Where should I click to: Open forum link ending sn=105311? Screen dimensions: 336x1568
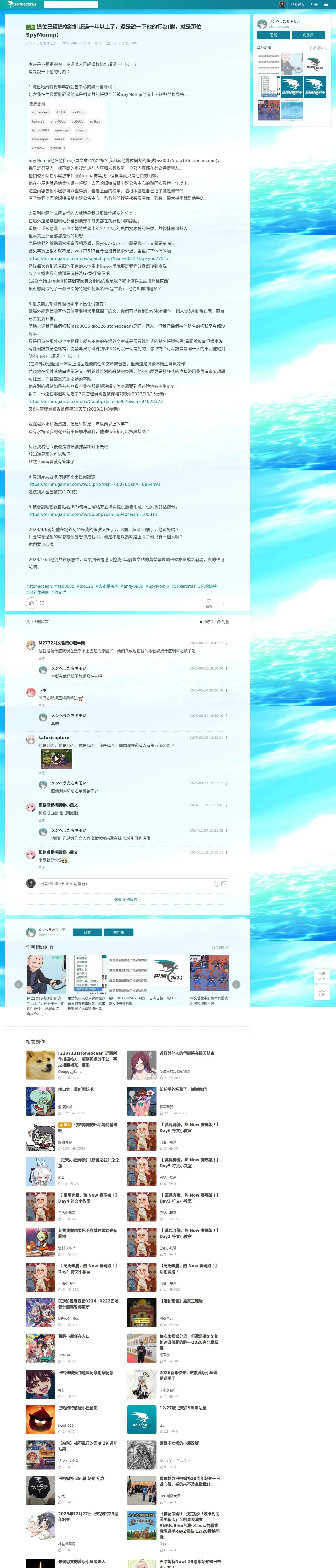tap(92, 514)
